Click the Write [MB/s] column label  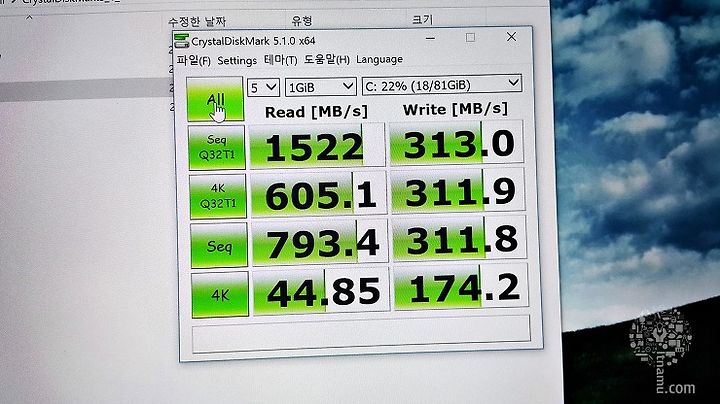click(456, 109)
